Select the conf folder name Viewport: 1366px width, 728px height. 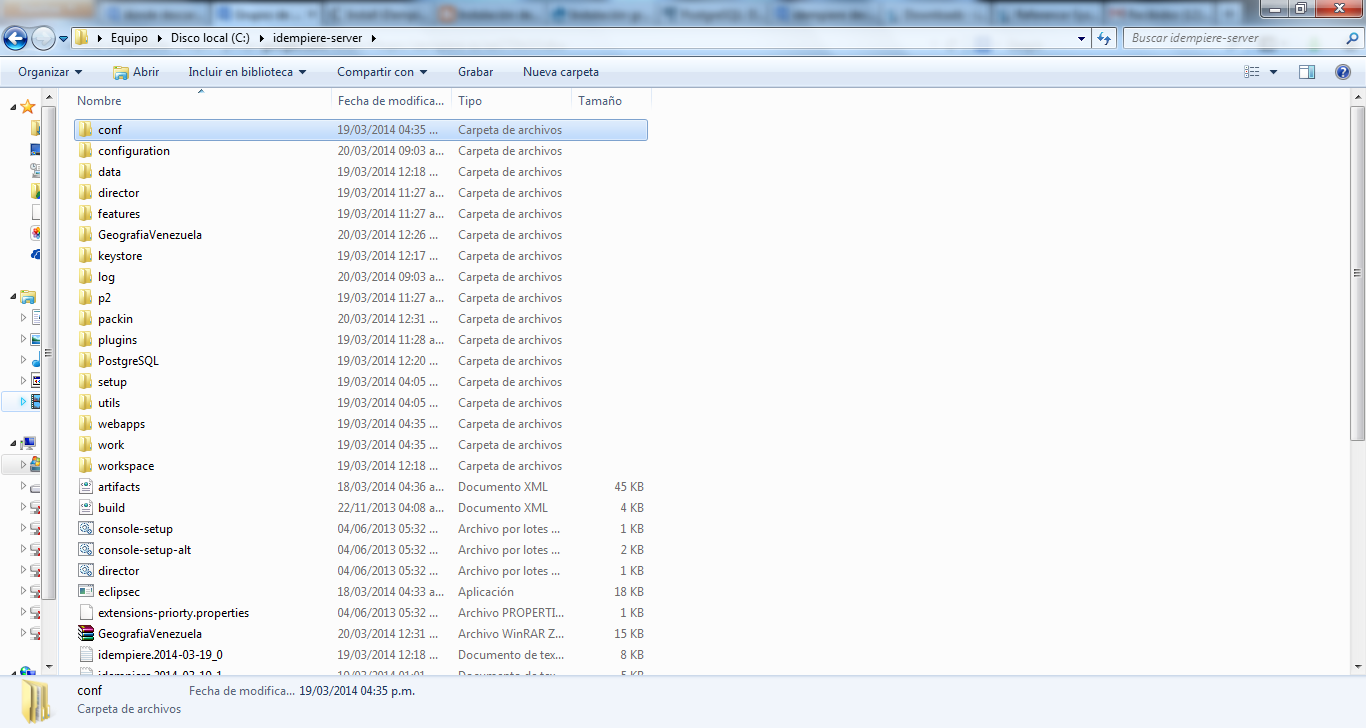(110, 130)
